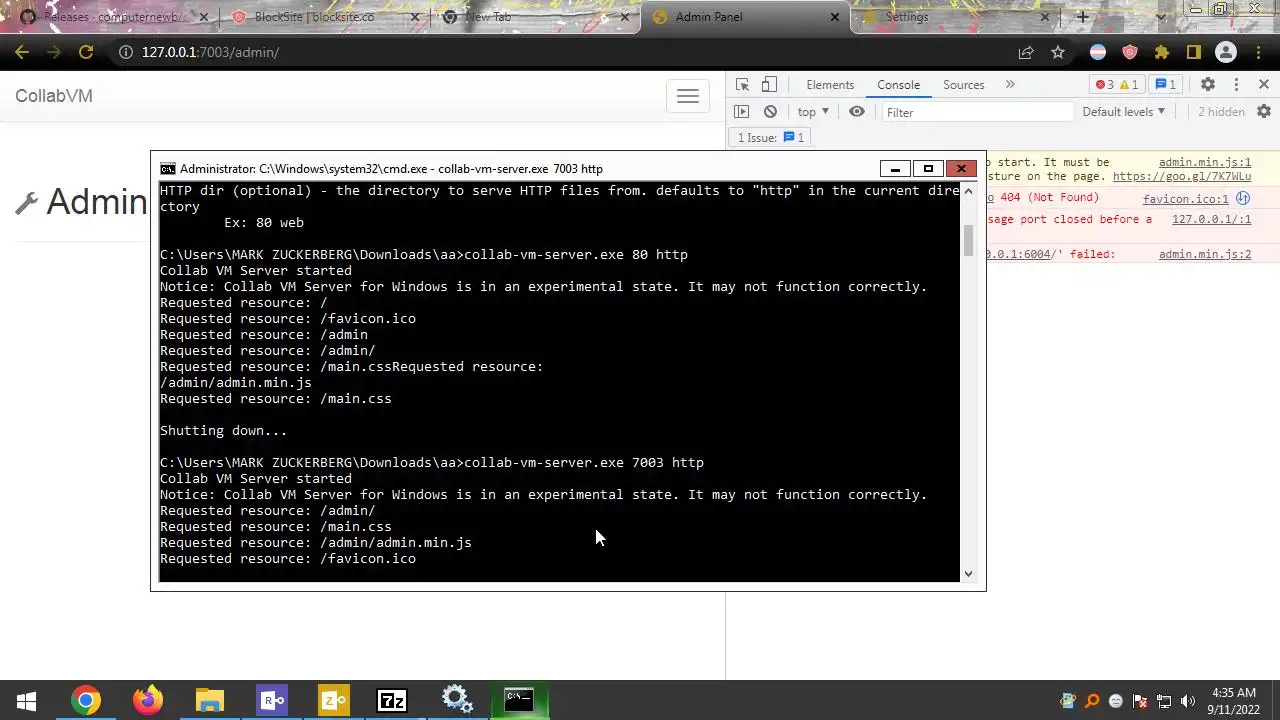Screen dimensions: 1280x720
Task: Click the browser forward arrow
Action: (54, 52)
